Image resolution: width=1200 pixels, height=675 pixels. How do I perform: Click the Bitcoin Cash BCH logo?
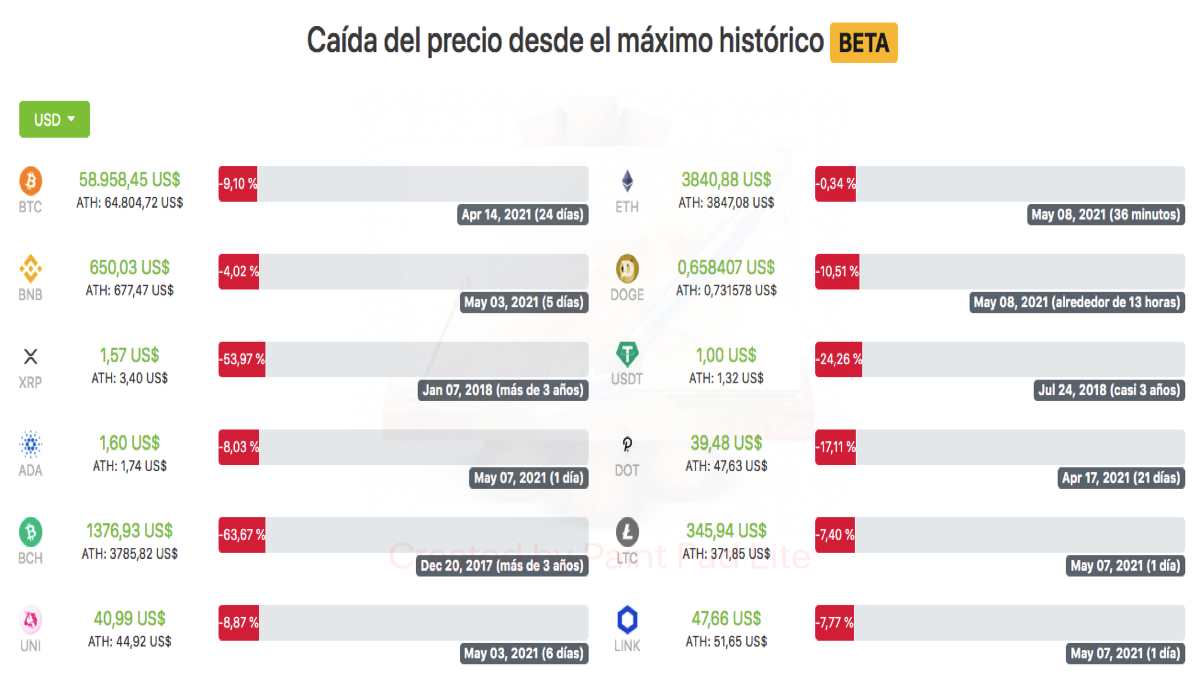coord(30,533)
